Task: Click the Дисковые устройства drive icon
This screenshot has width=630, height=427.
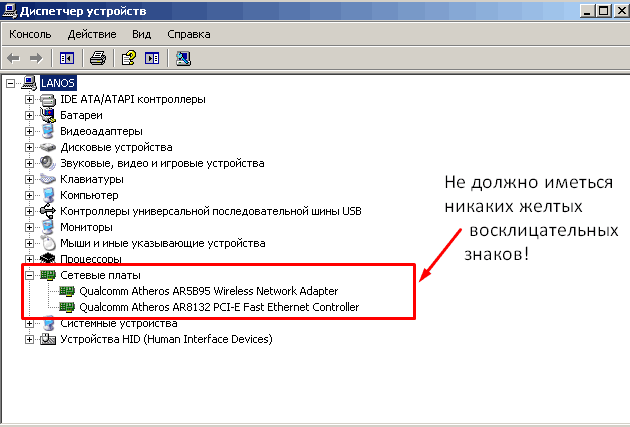Action: (48, 147)
